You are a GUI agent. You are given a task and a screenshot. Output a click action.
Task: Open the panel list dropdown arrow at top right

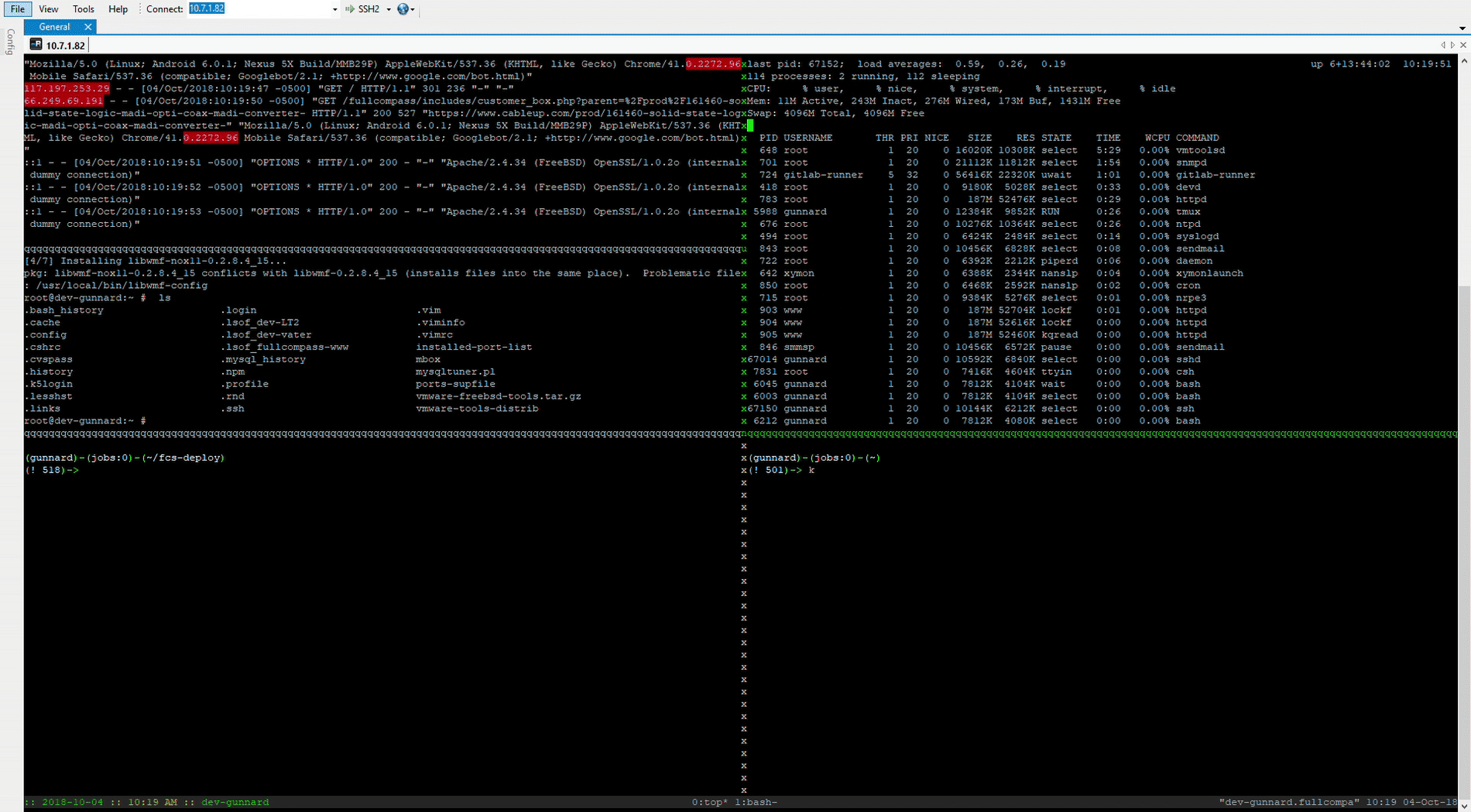(1462, 28)
